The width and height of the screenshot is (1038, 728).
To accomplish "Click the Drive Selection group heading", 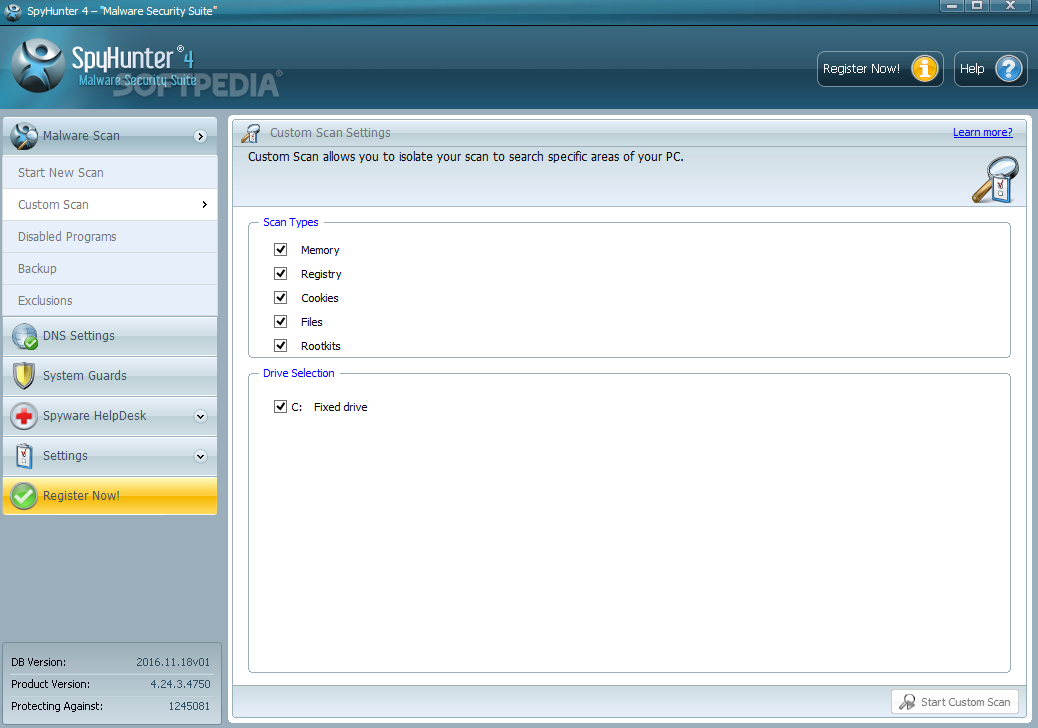I will pos(299,373).
